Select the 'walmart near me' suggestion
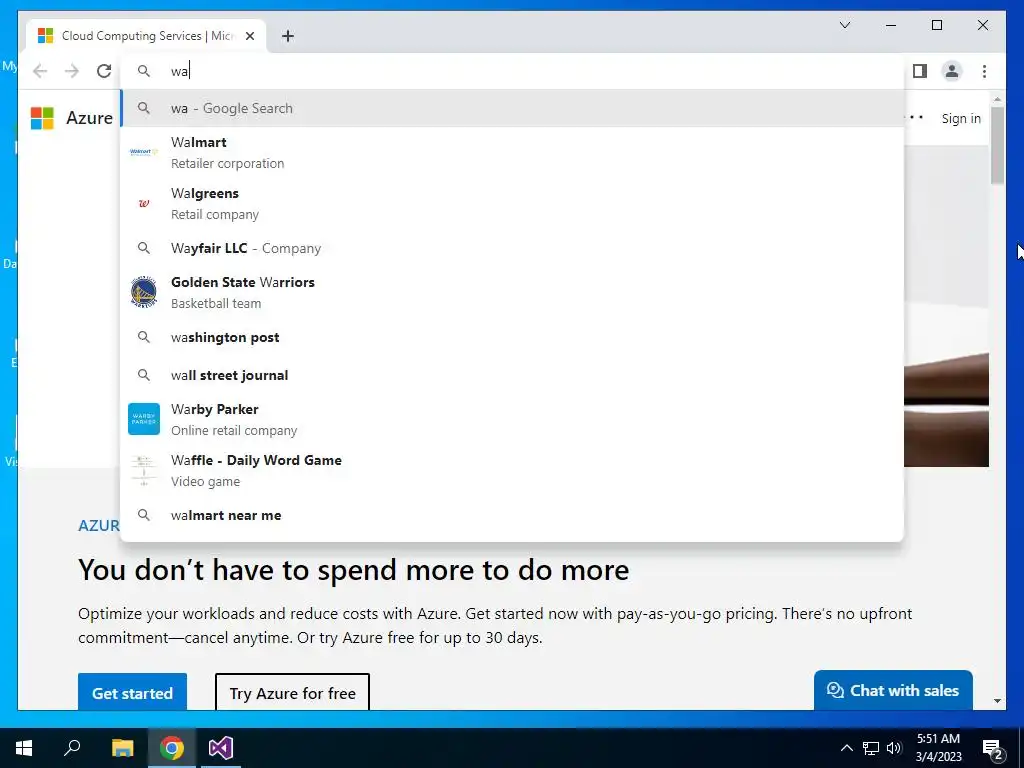The height and width of the screenshot is (768, 1024). point(512,515)
